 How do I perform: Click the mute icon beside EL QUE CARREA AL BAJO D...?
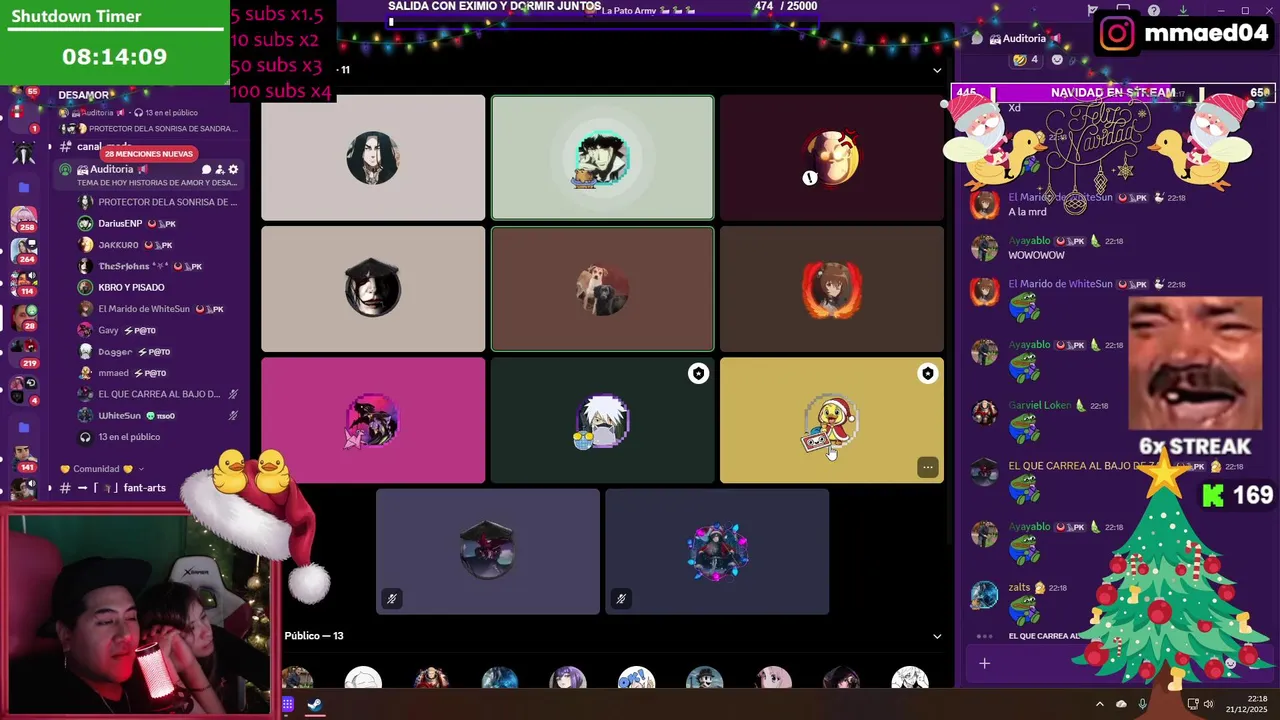coord(233,394)
